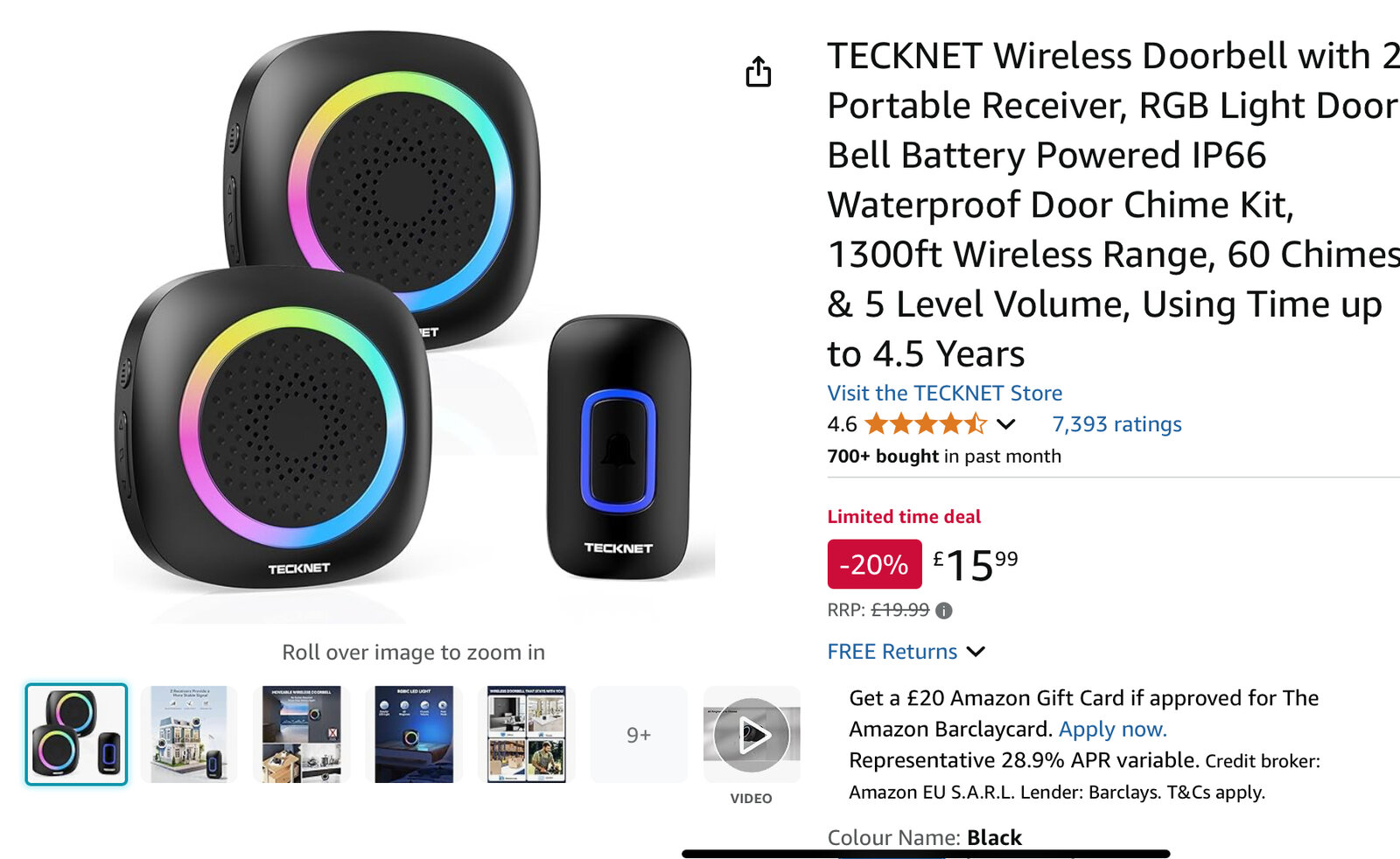Select the fifth product collage thumbnail
This screenshot has width=1400, height=859.
526,735
